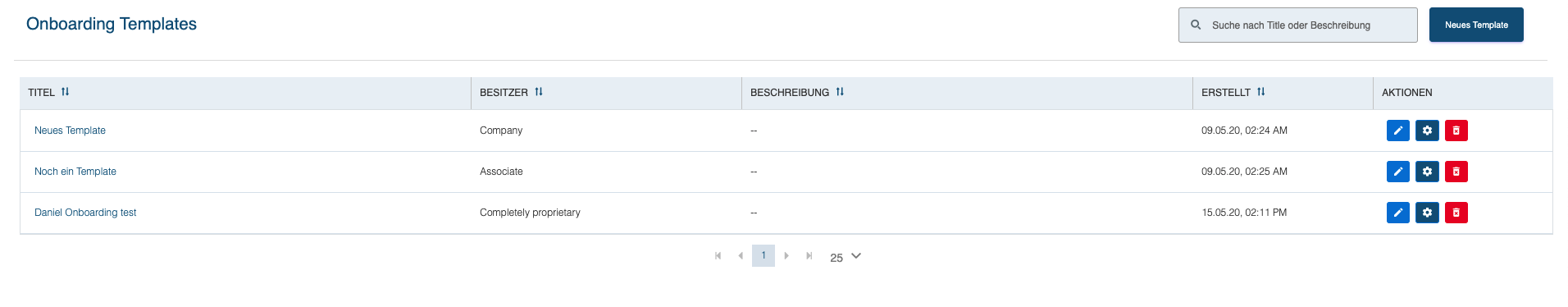Go to the last page arrow
The width and height of the screenshot is (1568, 307).
[809, 256]
